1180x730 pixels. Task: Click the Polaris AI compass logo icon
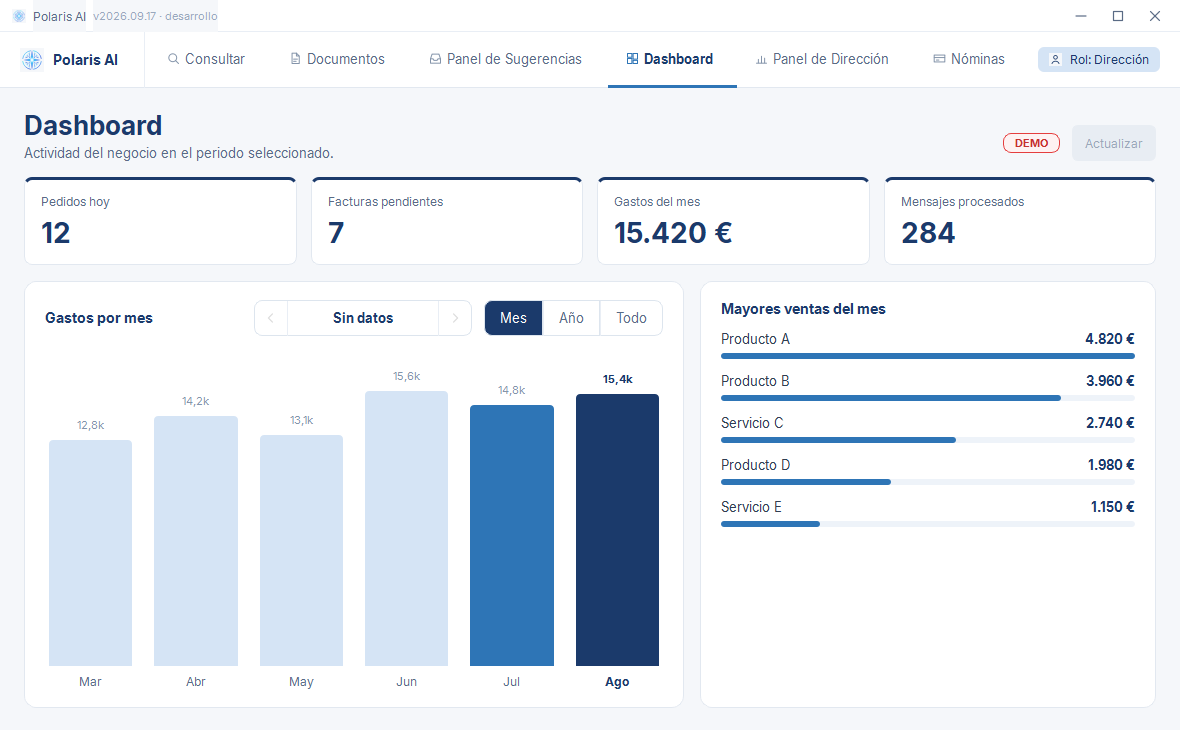[x=32, y=59]
